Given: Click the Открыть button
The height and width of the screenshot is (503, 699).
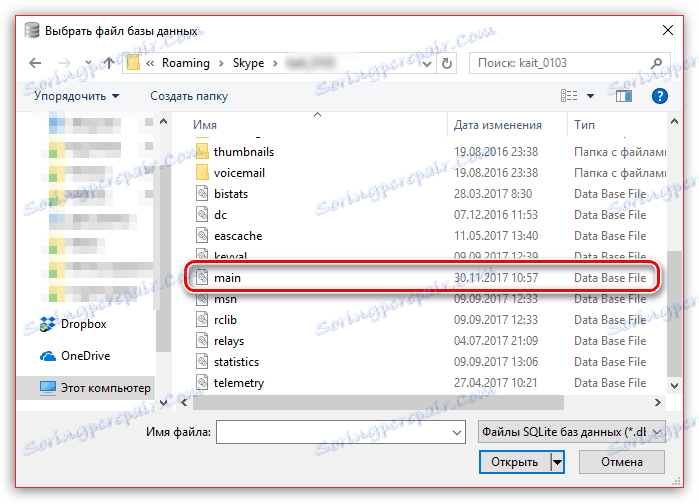Looking at the screenshot, I should (515, 462).
